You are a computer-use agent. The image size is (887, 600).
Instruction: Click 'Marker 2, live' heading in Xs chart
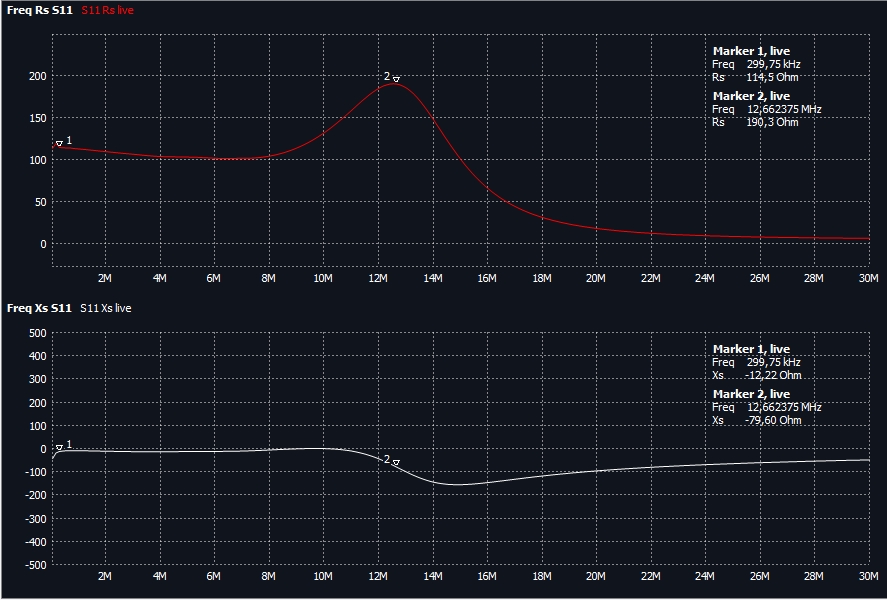751,395
